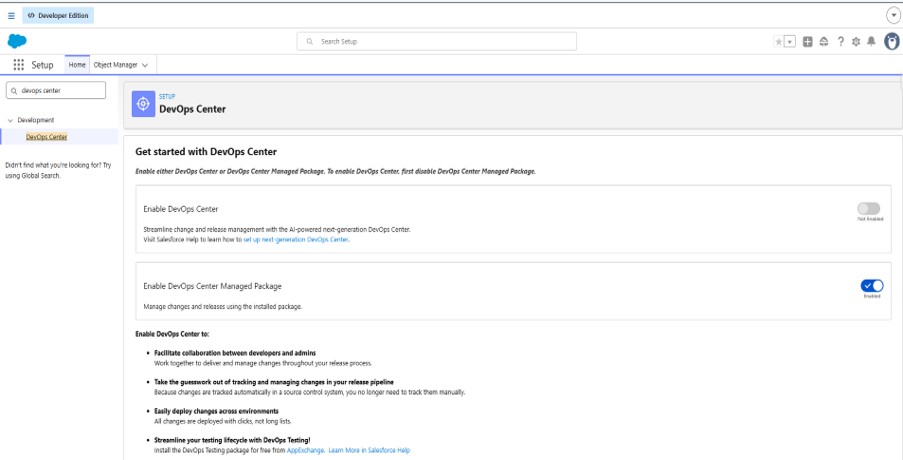Click the Developer Edition tab
Screen dimensions: 903x460
[58, 16]
